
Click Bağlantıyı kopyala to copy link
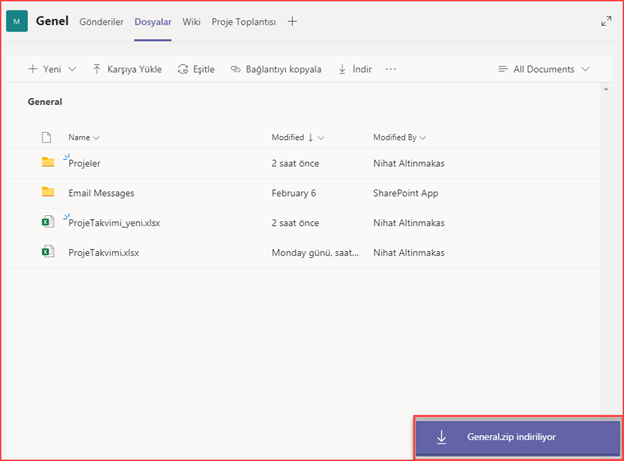[x=276, y=69]
